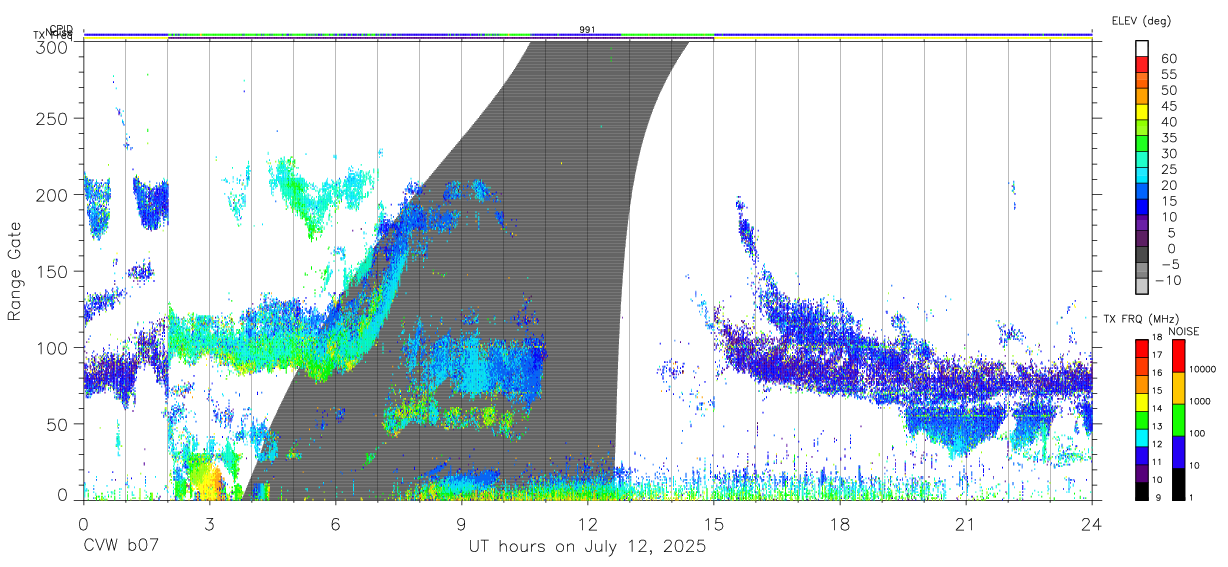The width and height of the screenshot is (1228, 567).
Task: Click the '12' UT hour tick label
Action: pyautogui.click(x=588, y=523)
